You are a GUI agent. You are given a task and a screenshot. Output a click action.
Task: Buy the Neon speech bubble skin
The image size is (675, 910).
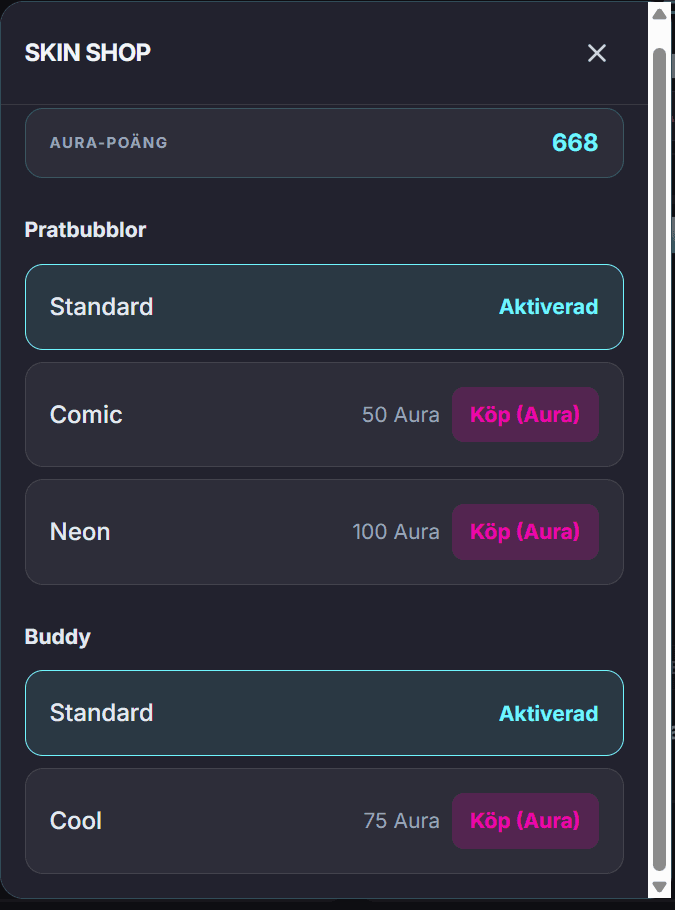(525, 532)
